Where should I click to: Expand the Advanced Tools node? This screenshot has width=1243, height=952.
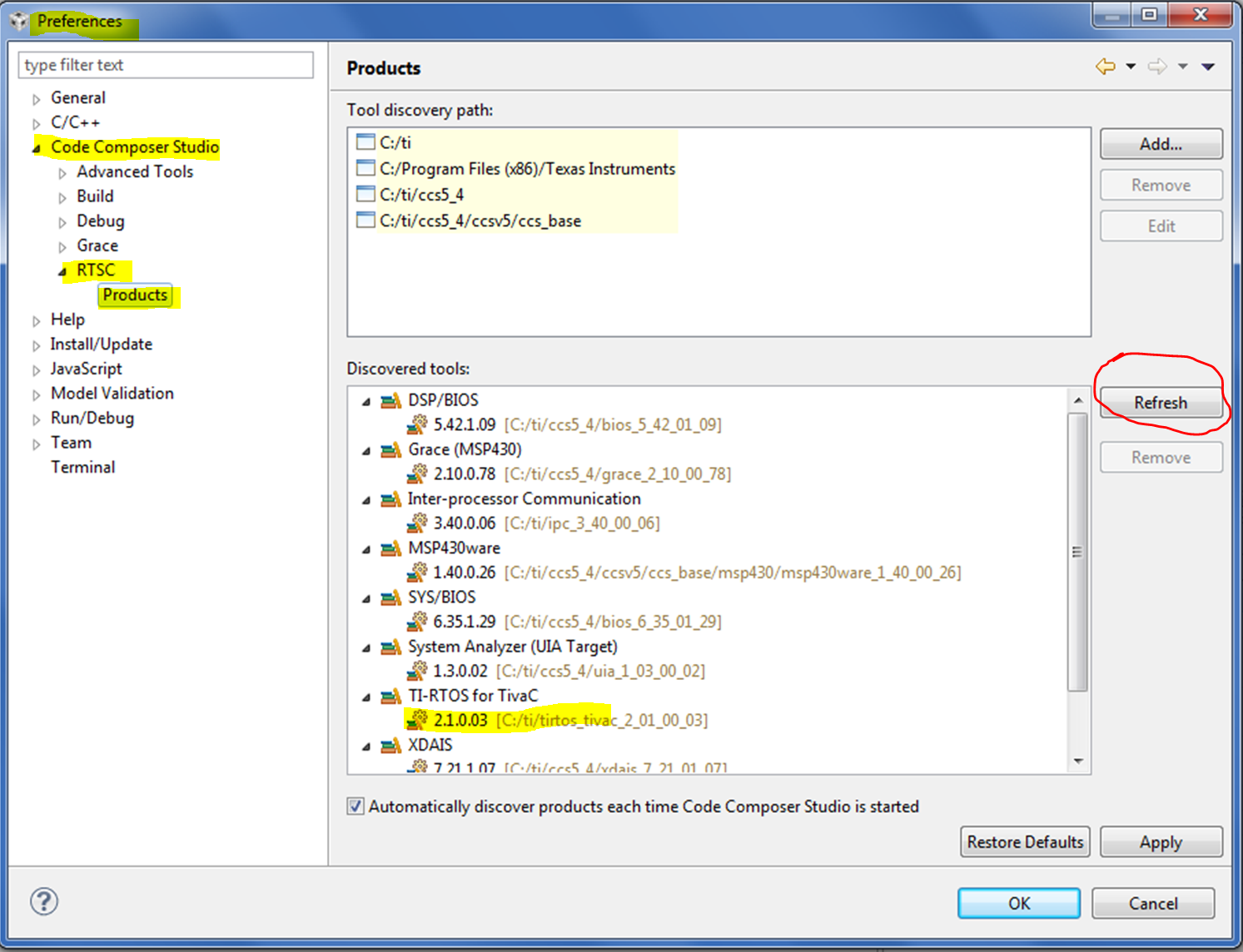(62, 173)
